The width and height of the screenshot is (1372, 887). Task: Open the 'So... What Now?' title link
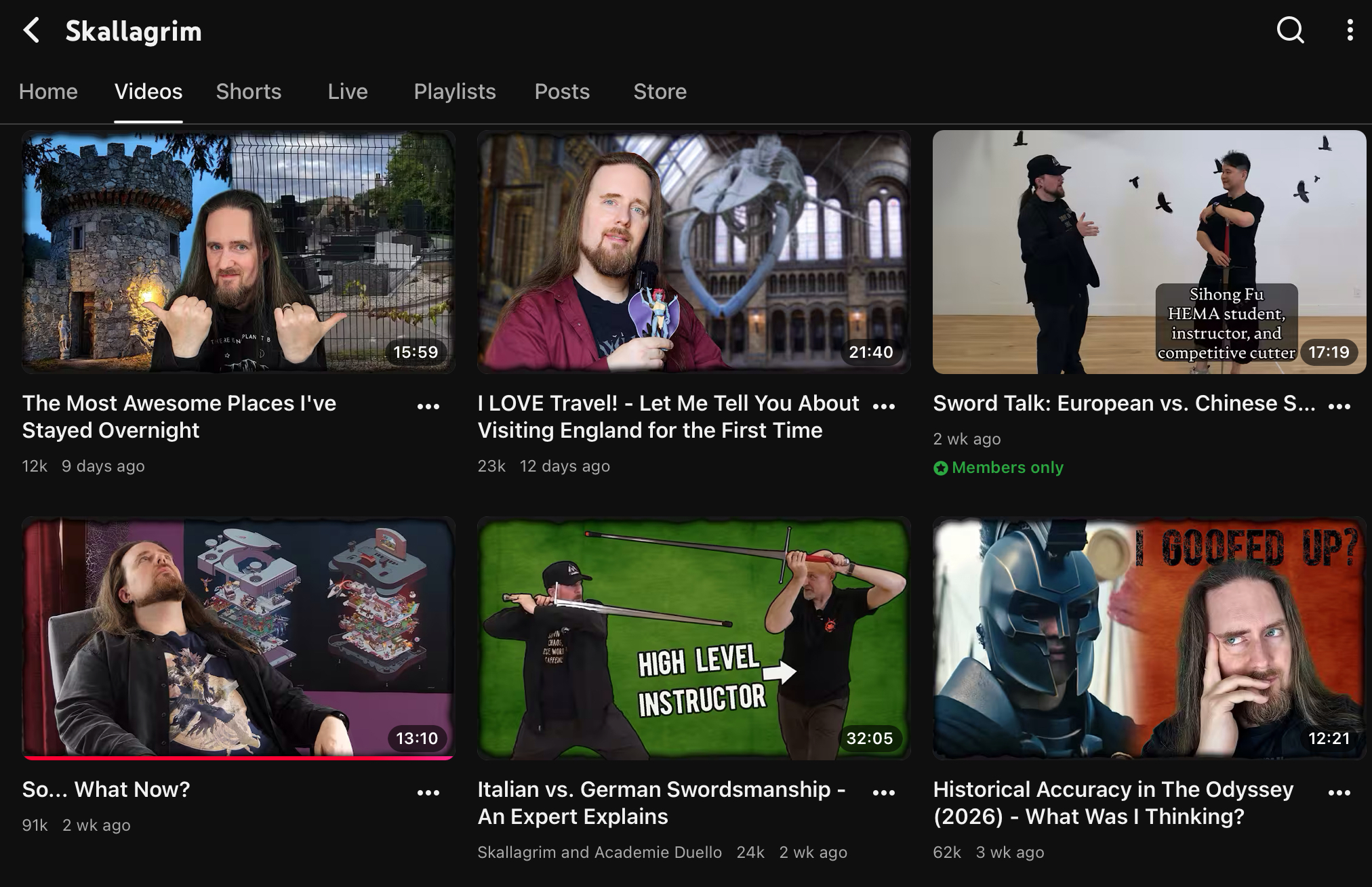106,789
